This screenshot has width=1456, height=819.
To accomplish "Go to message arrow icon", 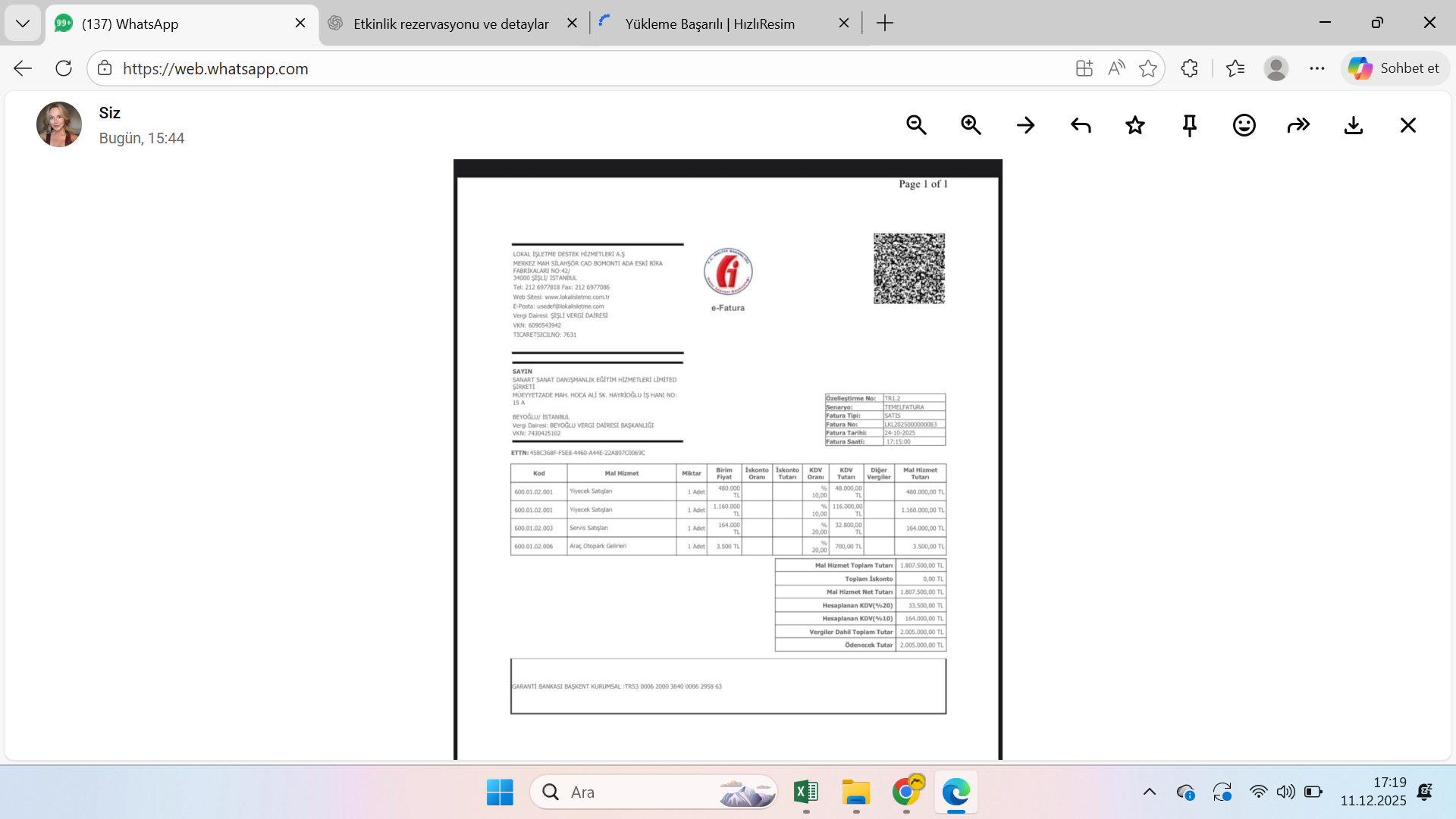I will (1026, 125).
